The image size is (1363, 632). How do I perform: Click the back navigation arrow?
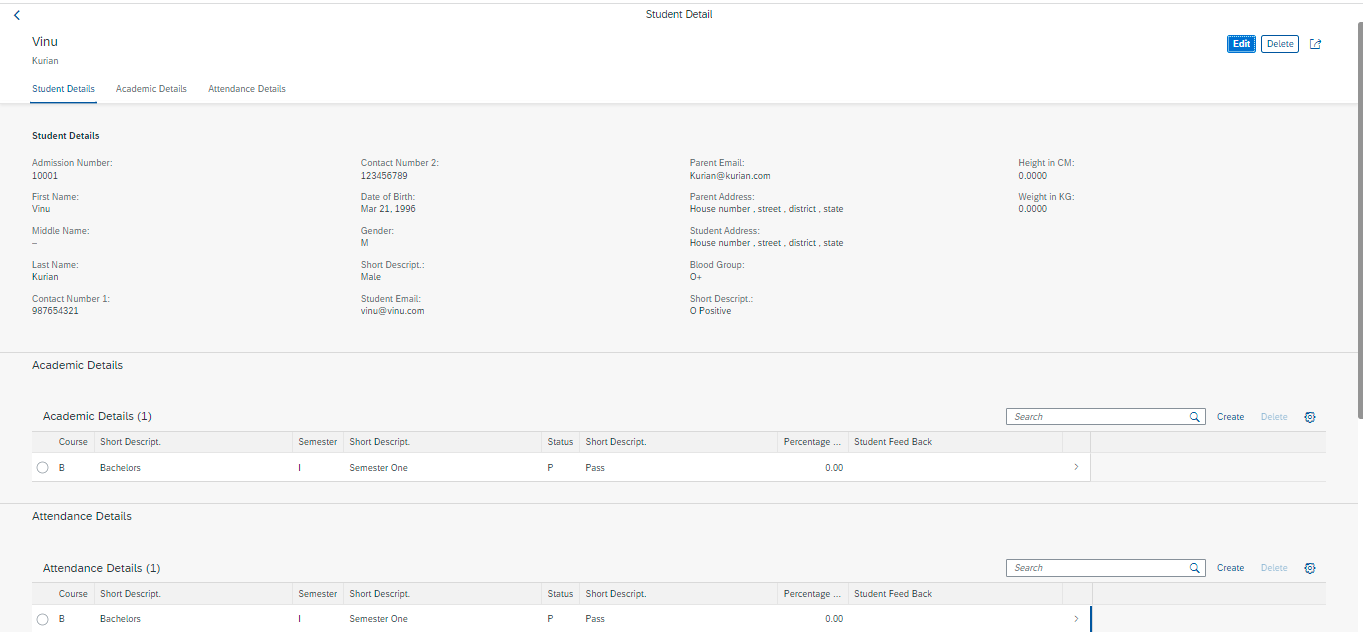click(16, 14)
